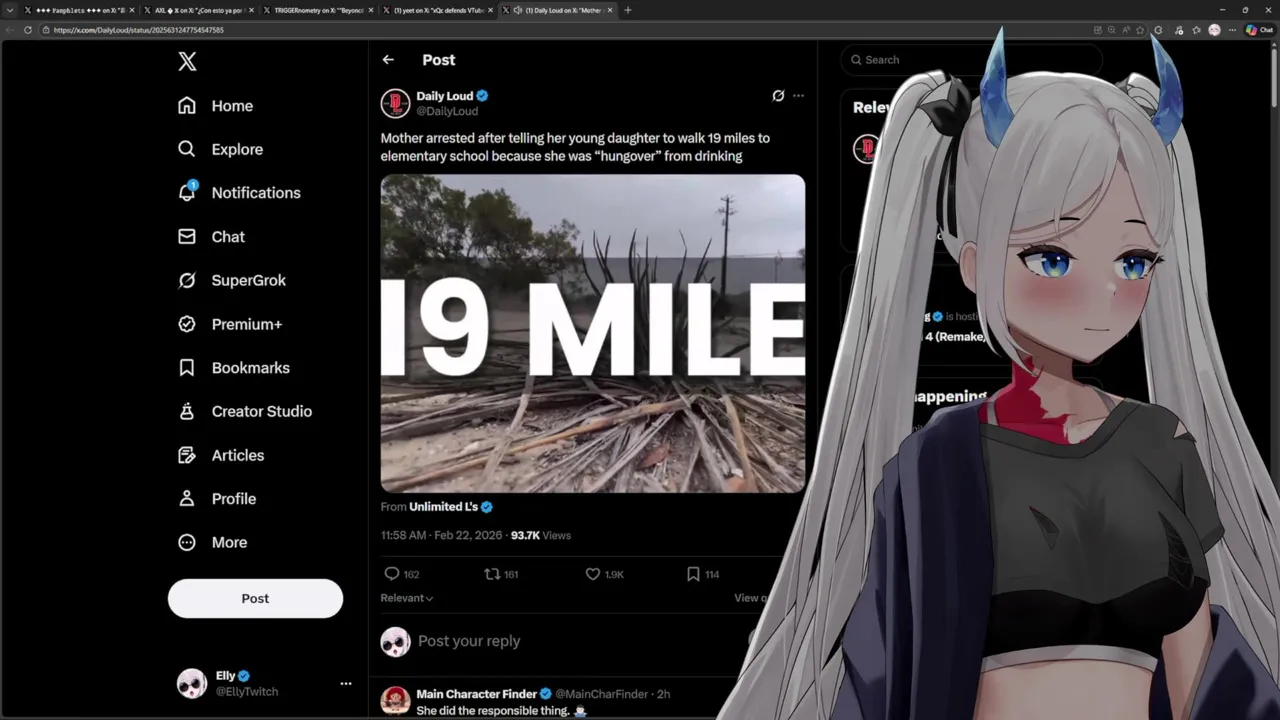Close the TRIGGERnometry browser tab

point(371,10)
